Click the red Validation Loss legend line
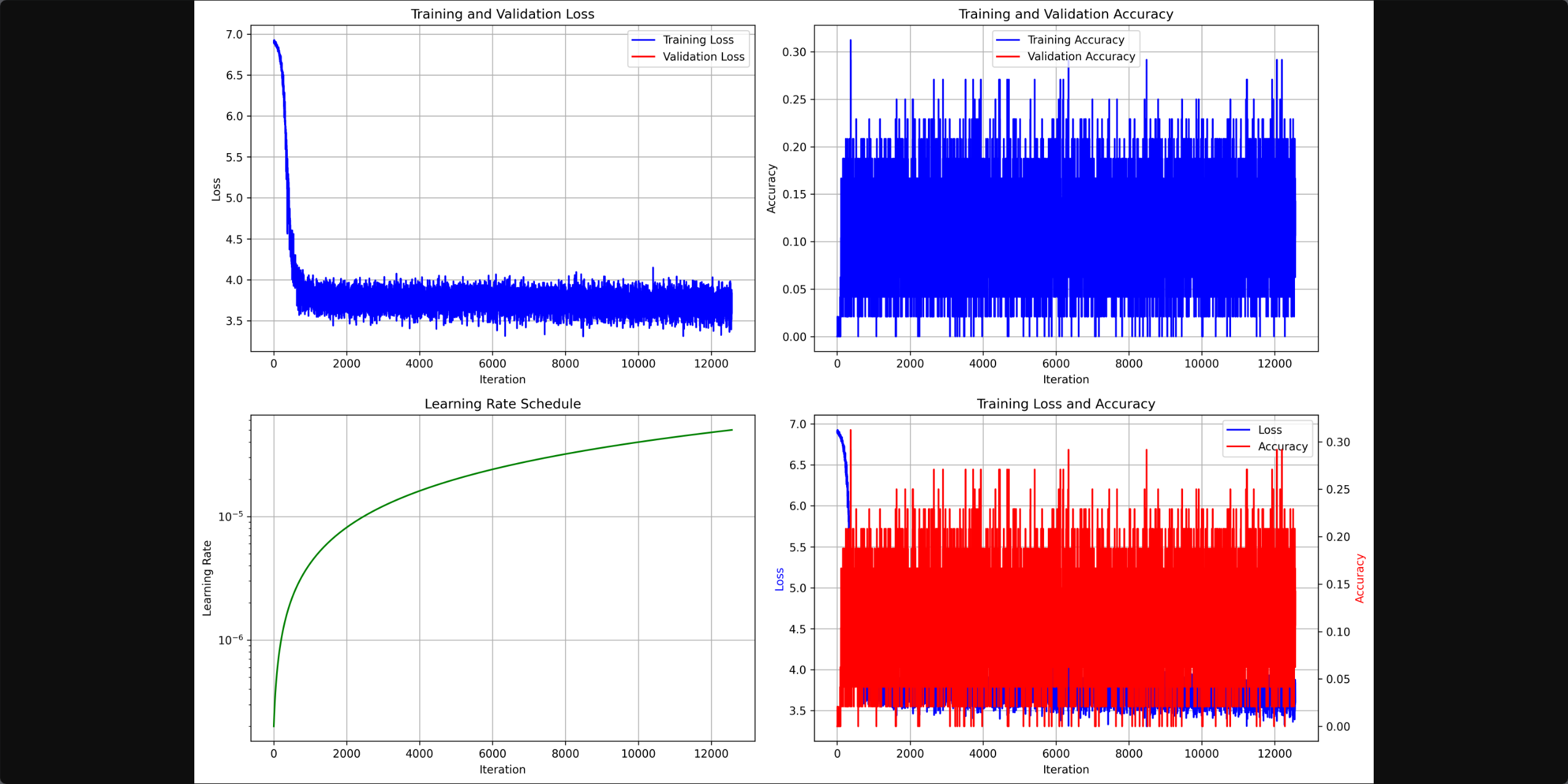 pyautogui.click(x=643, y=57)
